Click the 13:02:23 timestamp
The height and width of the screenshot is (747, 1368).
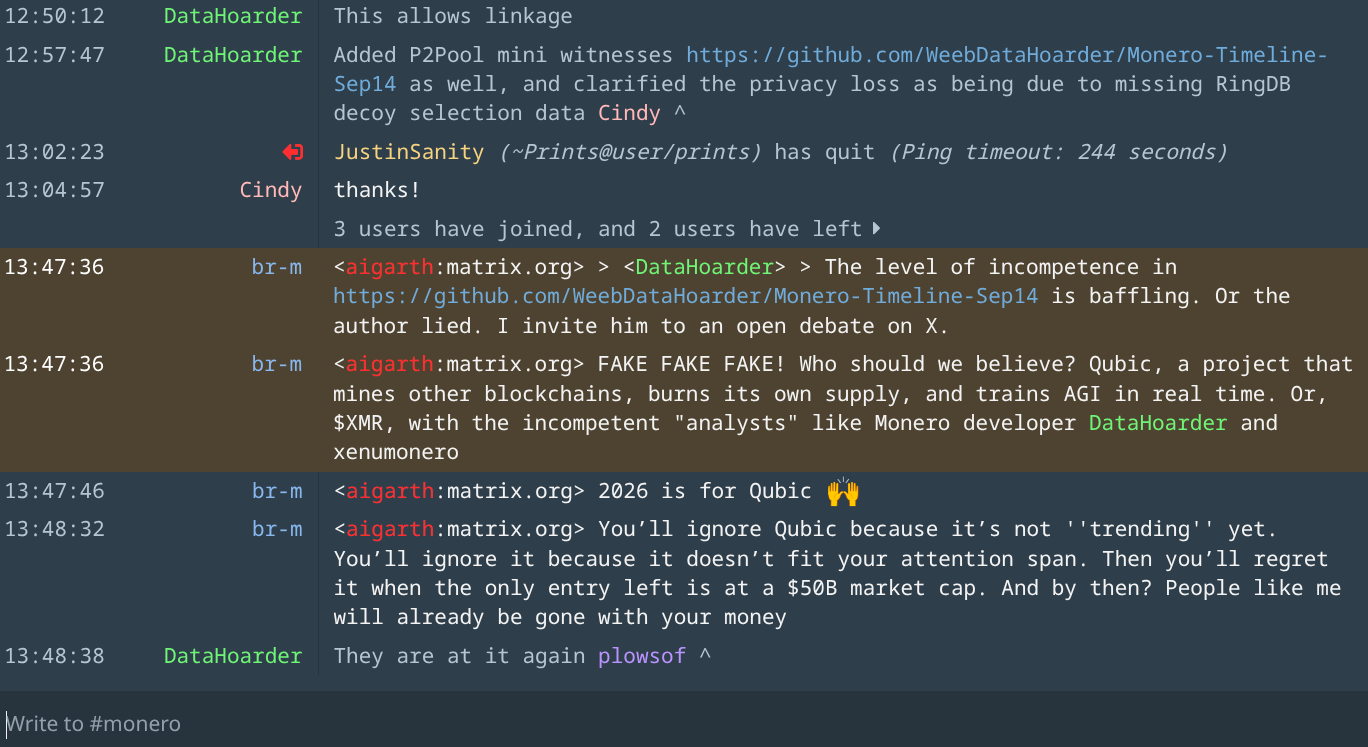pos(54,152)
